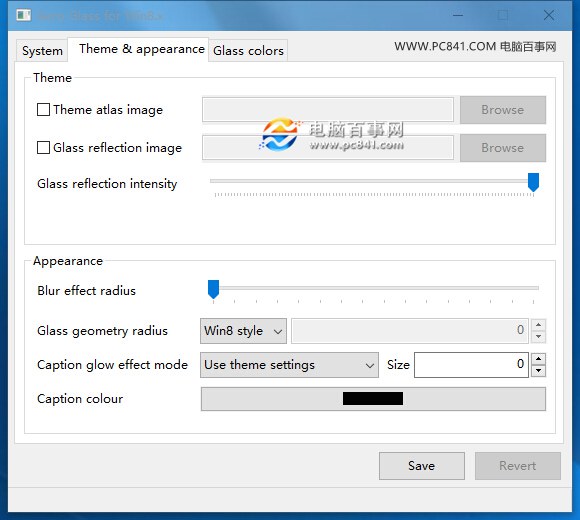Viewport: 580px width, 520px height.
Task: Click the Glass reflection intensity label
Action: point(107,184)
